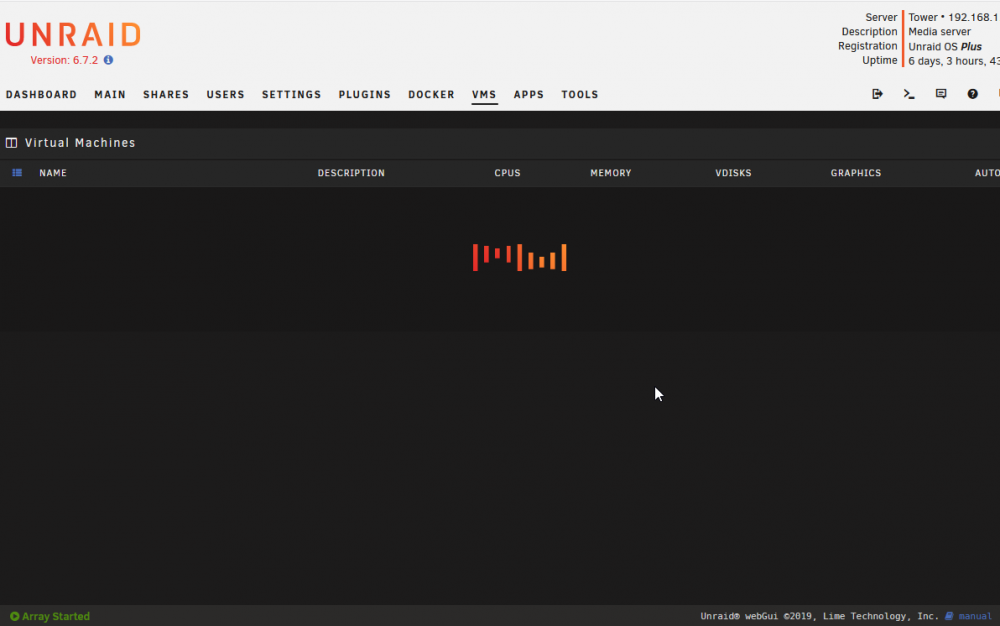Click the DESCRIPTION column header

351,173
